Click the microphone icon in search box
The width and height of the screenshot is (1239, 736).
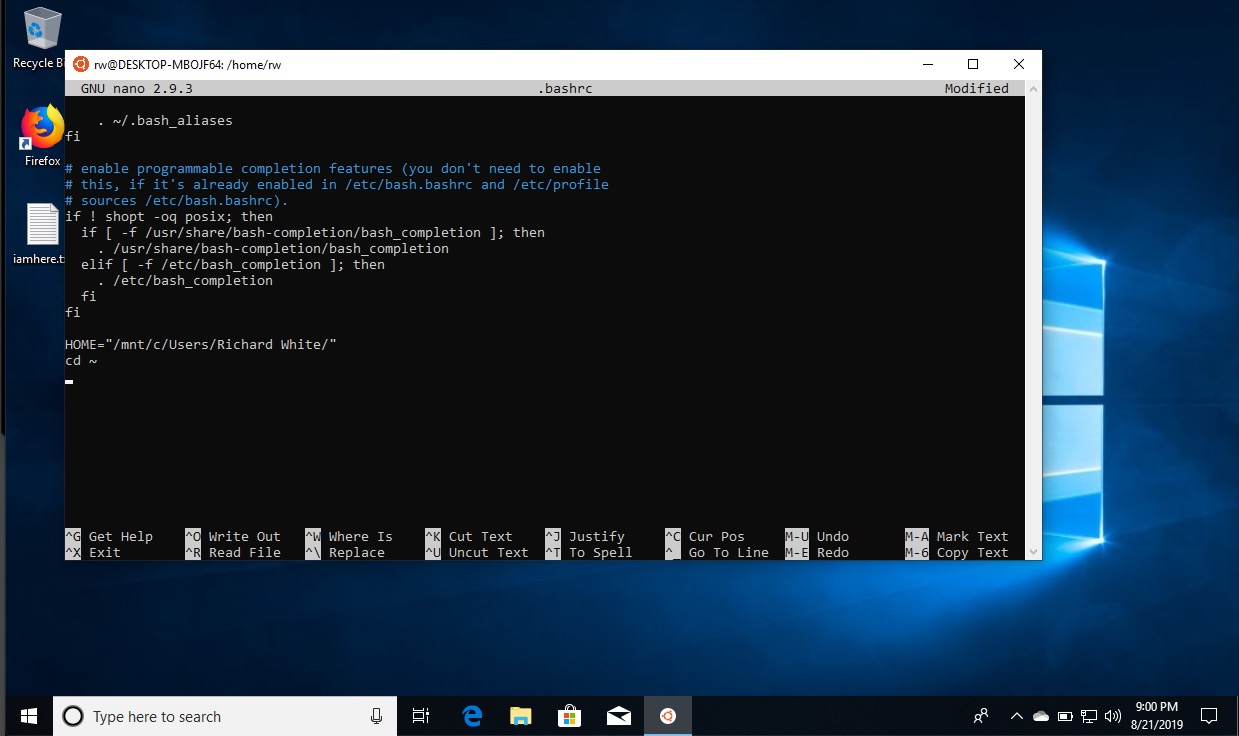[377, 716]
